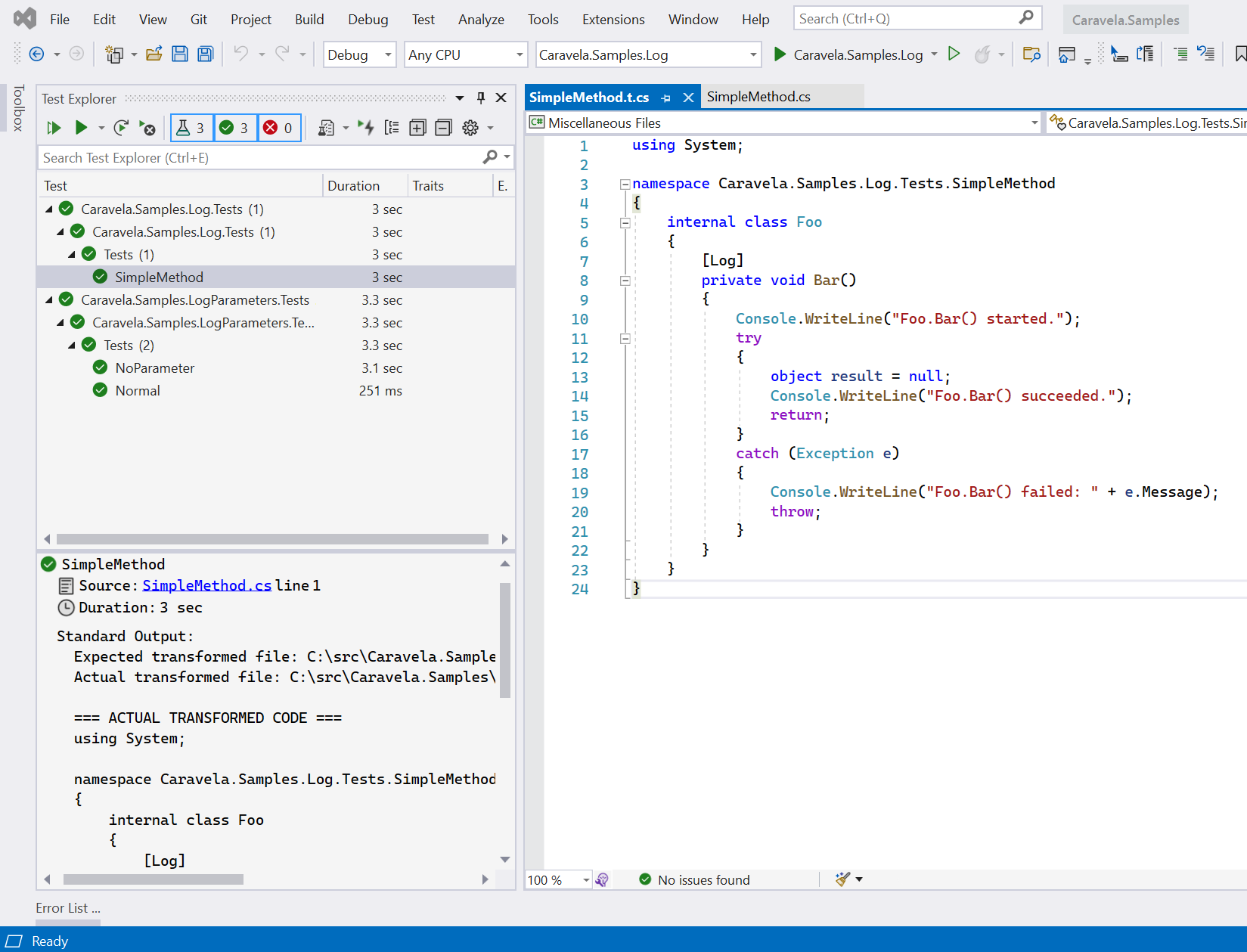Toggle the passed tests filter showing 3
This screenshot has height=952, width=1247.
tap(235, 129)
